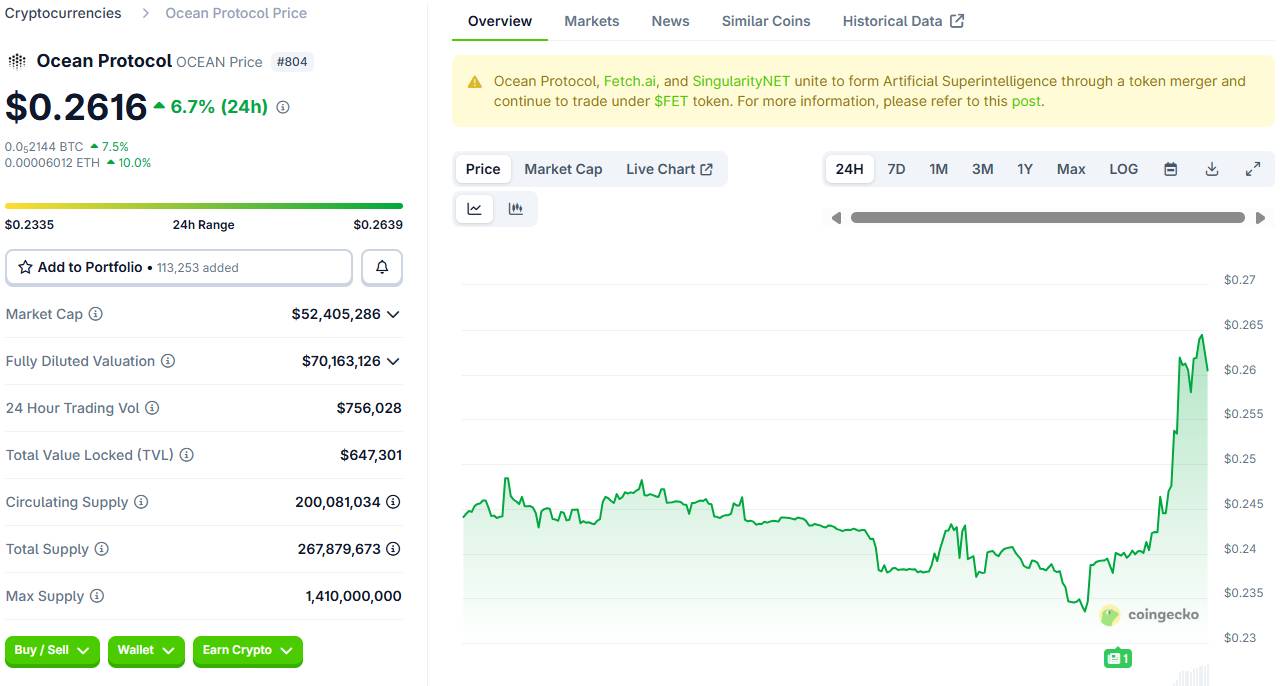Download chart data with download icon
The width and height of the screenshot is (1283, 686).
(x=1211, y=169)
